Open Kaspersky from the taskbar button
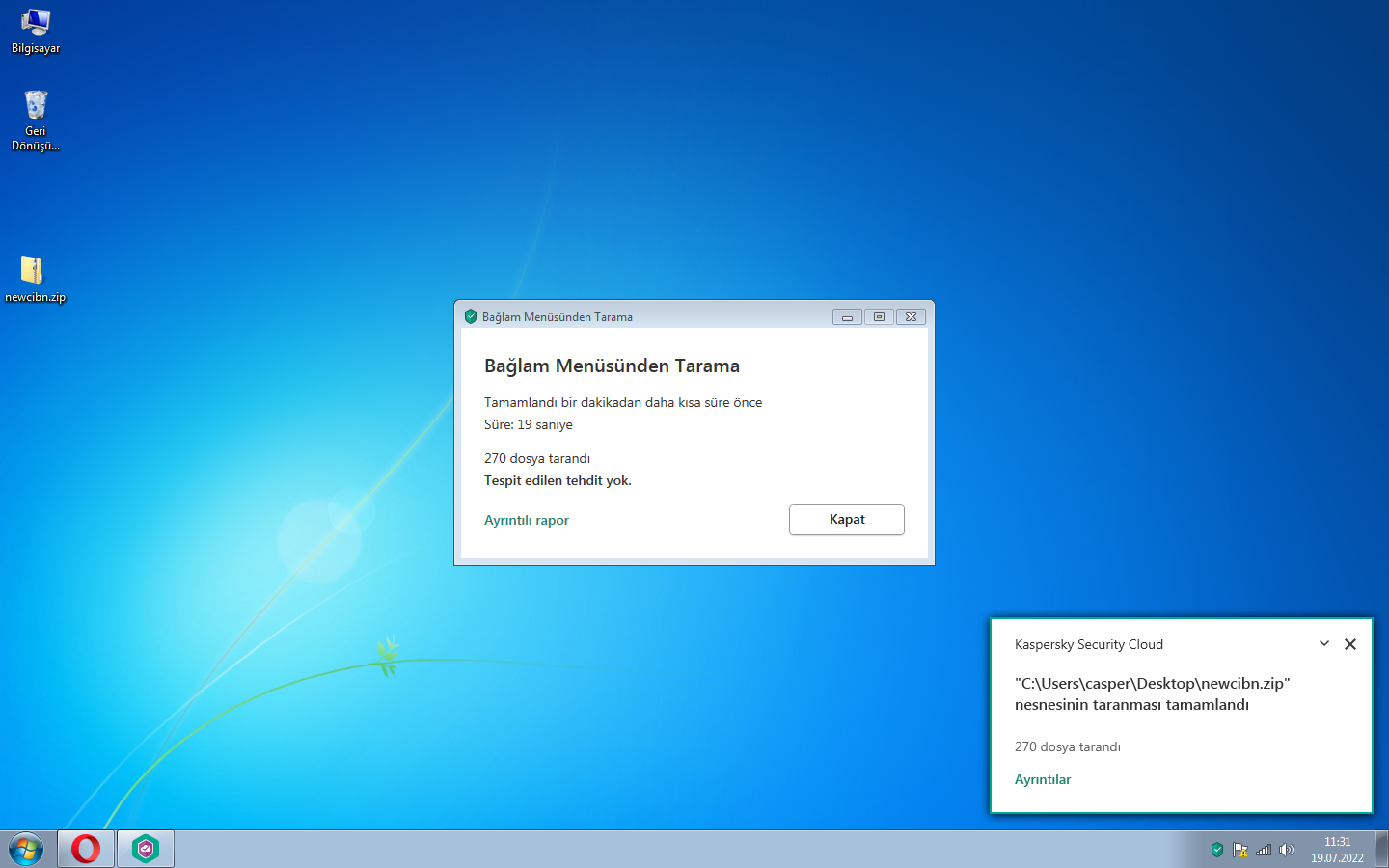Screen dimensions: 1389x868 click(146, 849)
